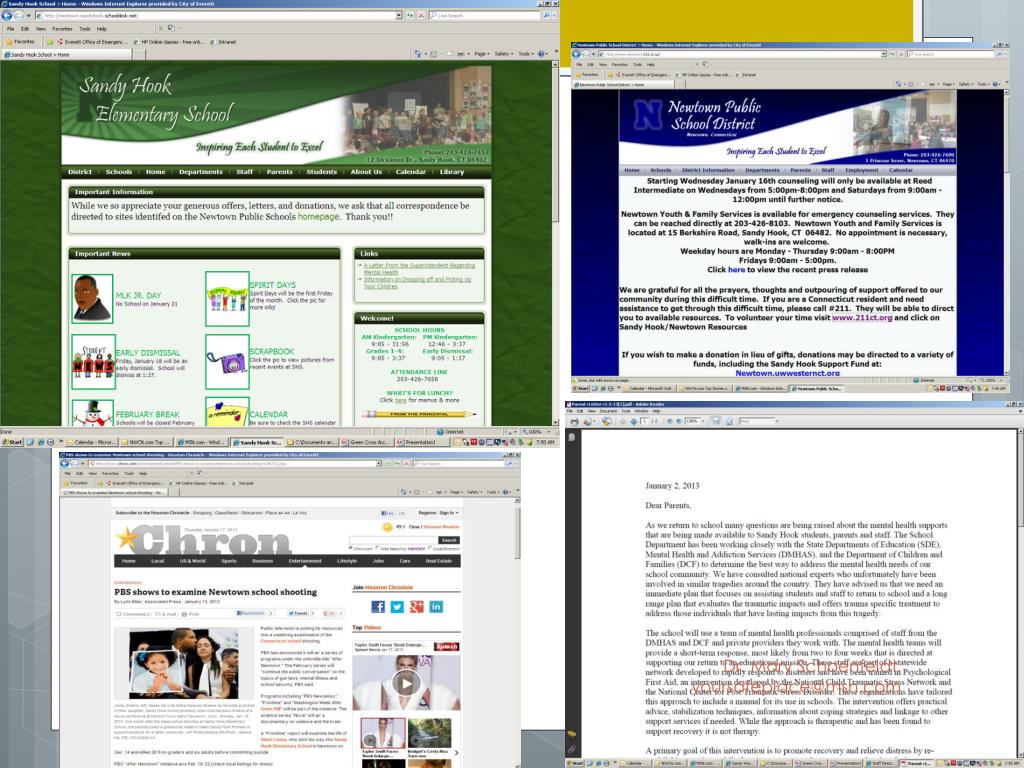
Task: Click Print icon in Sandy Hook browser command bar
Action: coord(460,54)
